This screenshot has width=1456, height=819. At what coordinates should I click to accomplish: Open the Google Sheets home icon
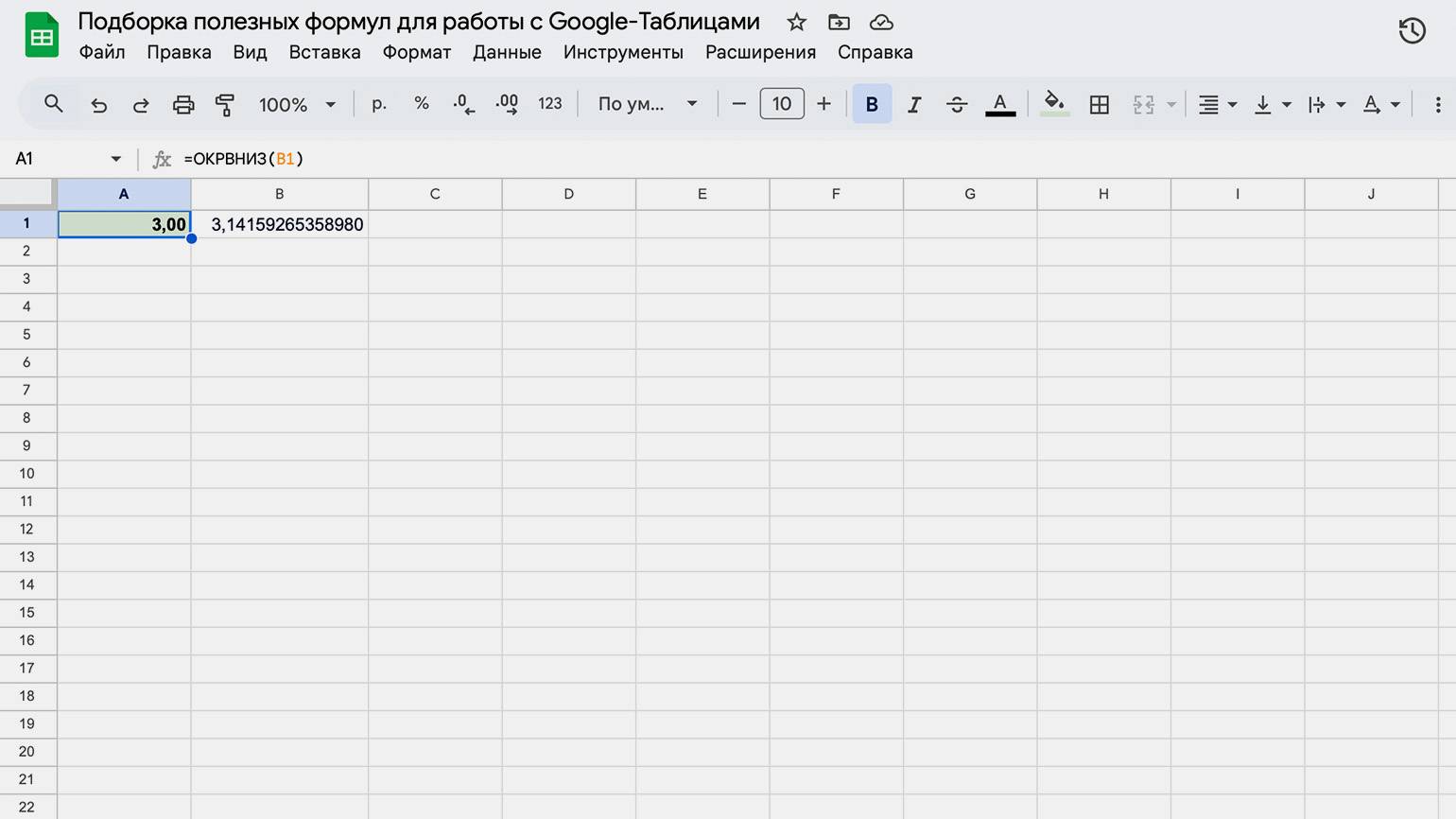click(42, 36)
